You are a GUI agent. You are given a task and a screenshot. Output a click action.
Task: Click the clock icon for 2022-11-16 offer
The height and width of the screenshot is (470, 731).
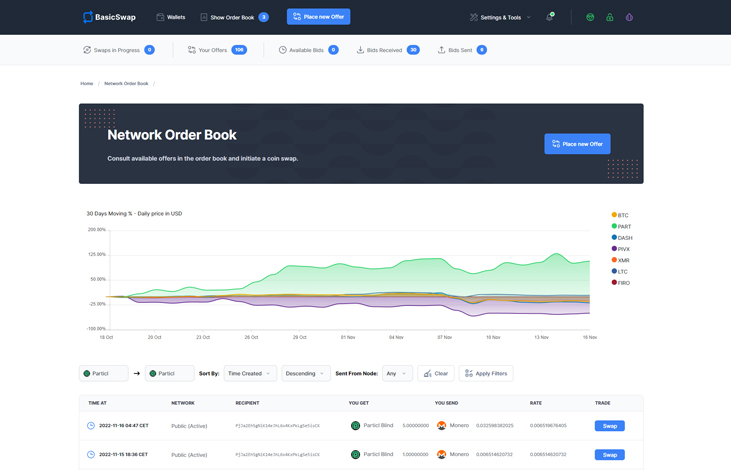coord(91,426)
